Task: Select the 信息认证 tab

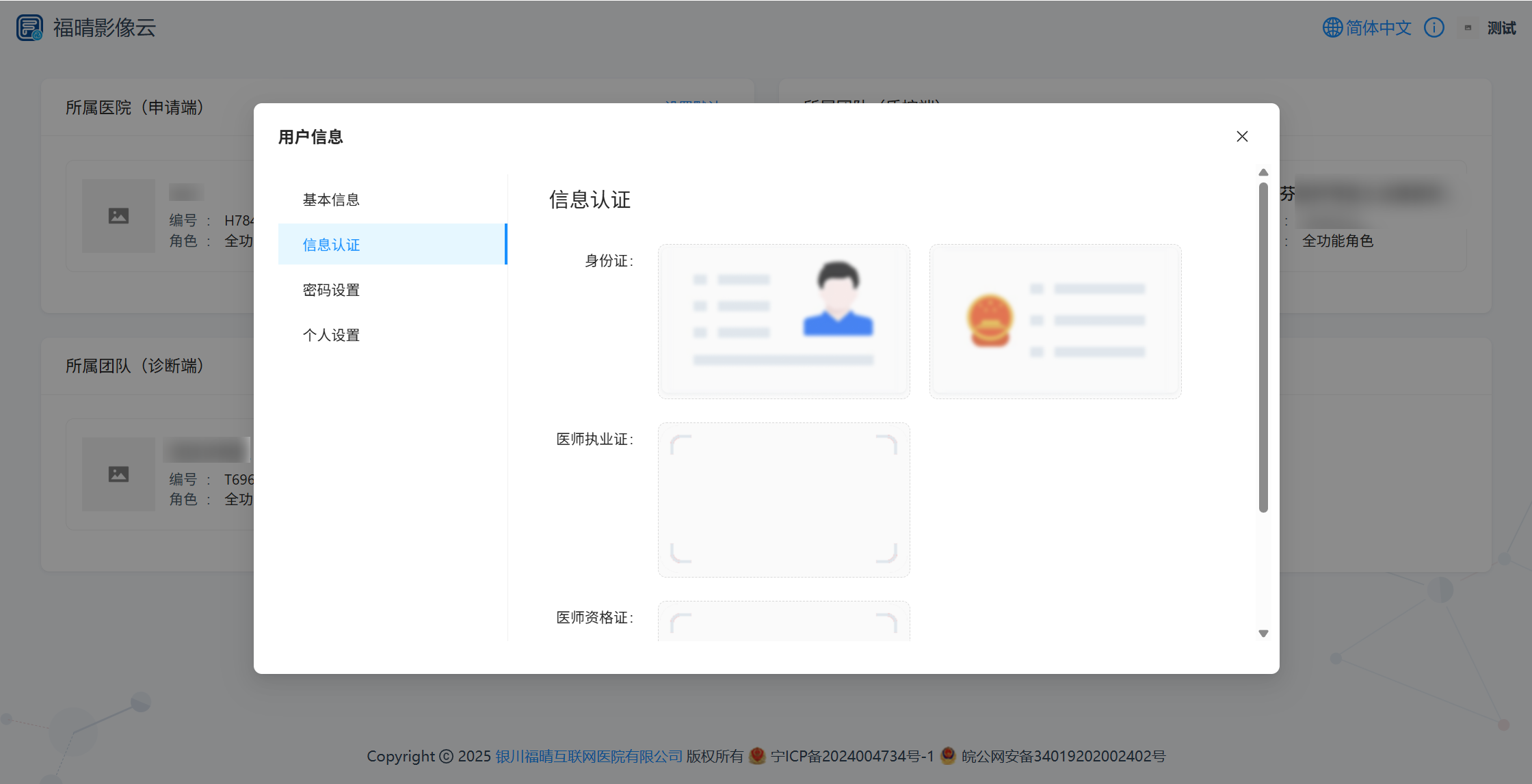Action: tap(331, 245)
